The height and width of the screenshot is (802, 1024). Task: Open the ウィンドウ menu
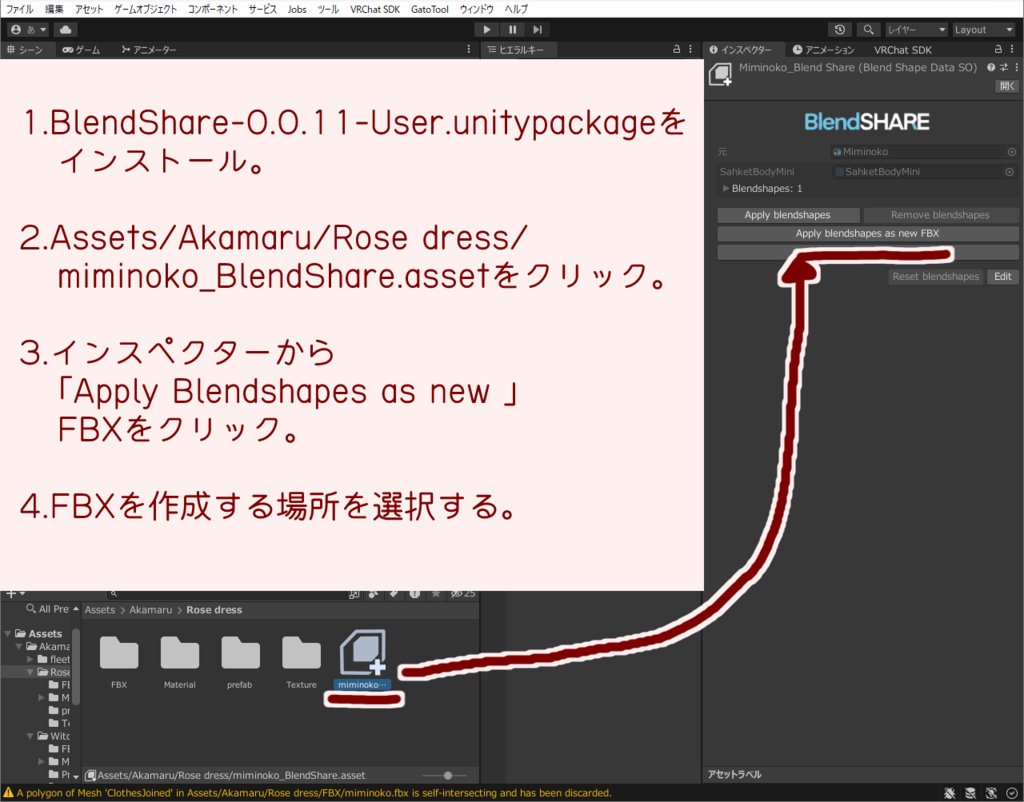tap(477, 9)
